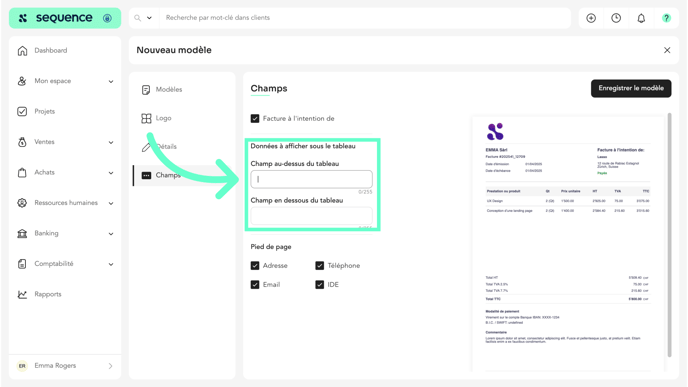Expand the Comptabilité chevron
This screenshot has height=387, width=688.
click(x=111, y=264)
